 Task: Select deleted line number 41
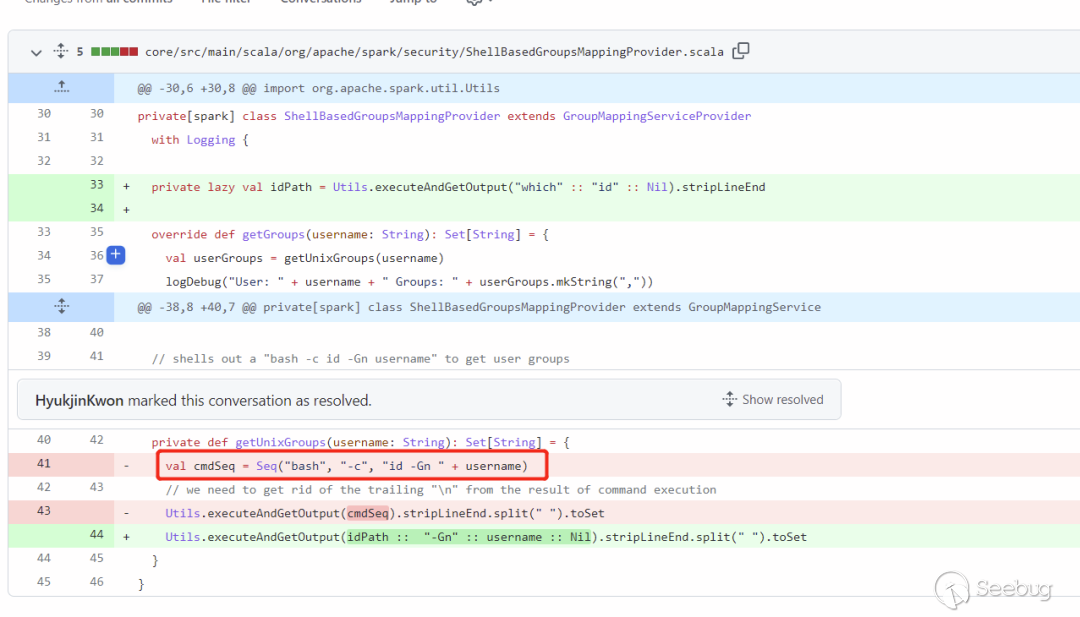[x=44, y=464]
